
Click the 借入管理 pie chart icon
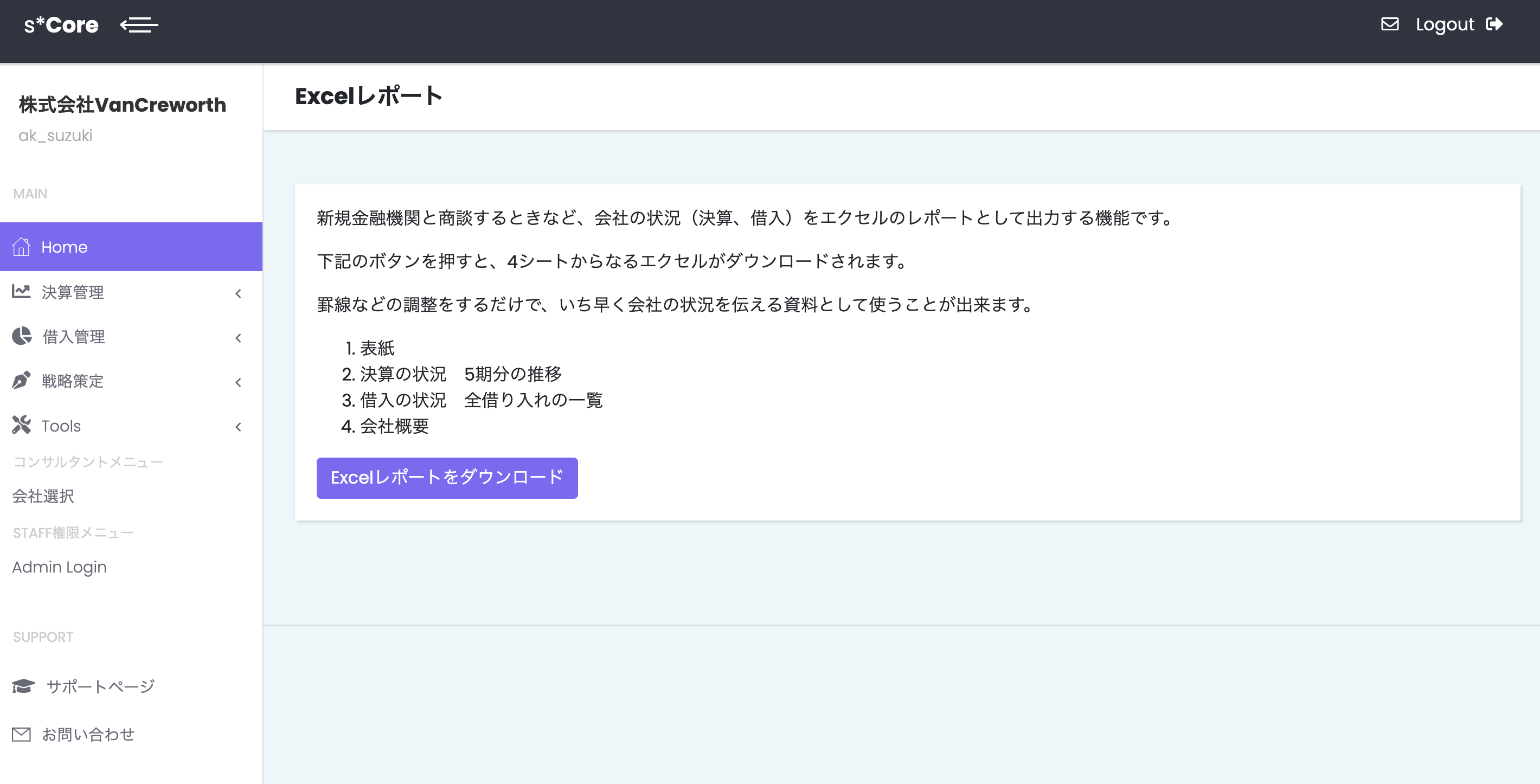pos(22,337)
